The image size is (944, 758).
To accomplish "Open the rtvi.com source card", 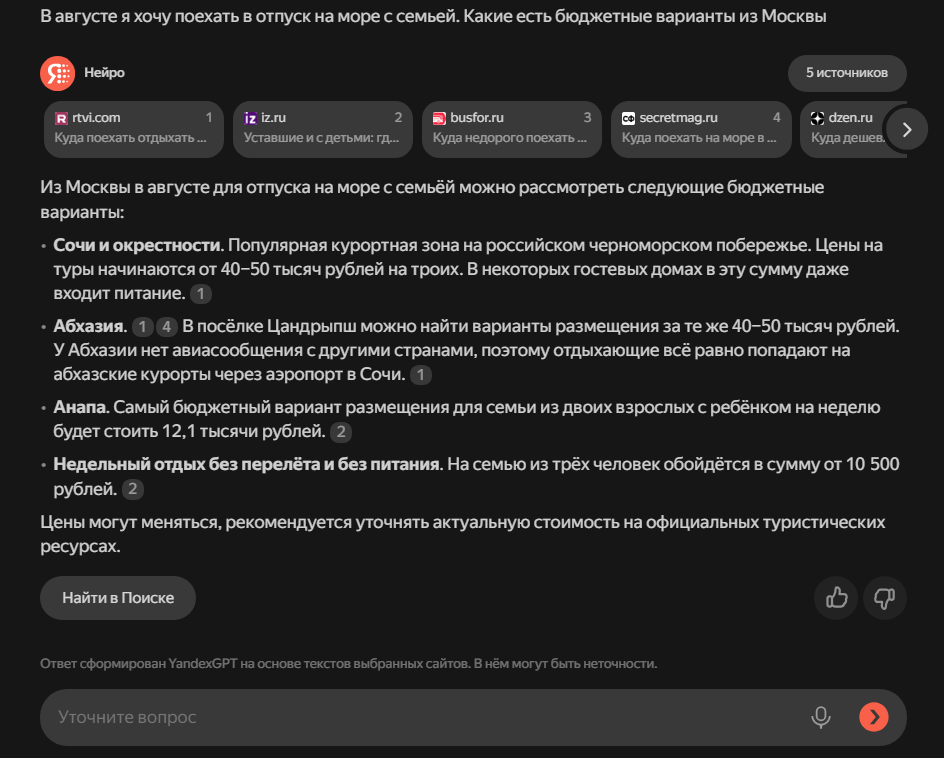I will [x=134, y=128].
